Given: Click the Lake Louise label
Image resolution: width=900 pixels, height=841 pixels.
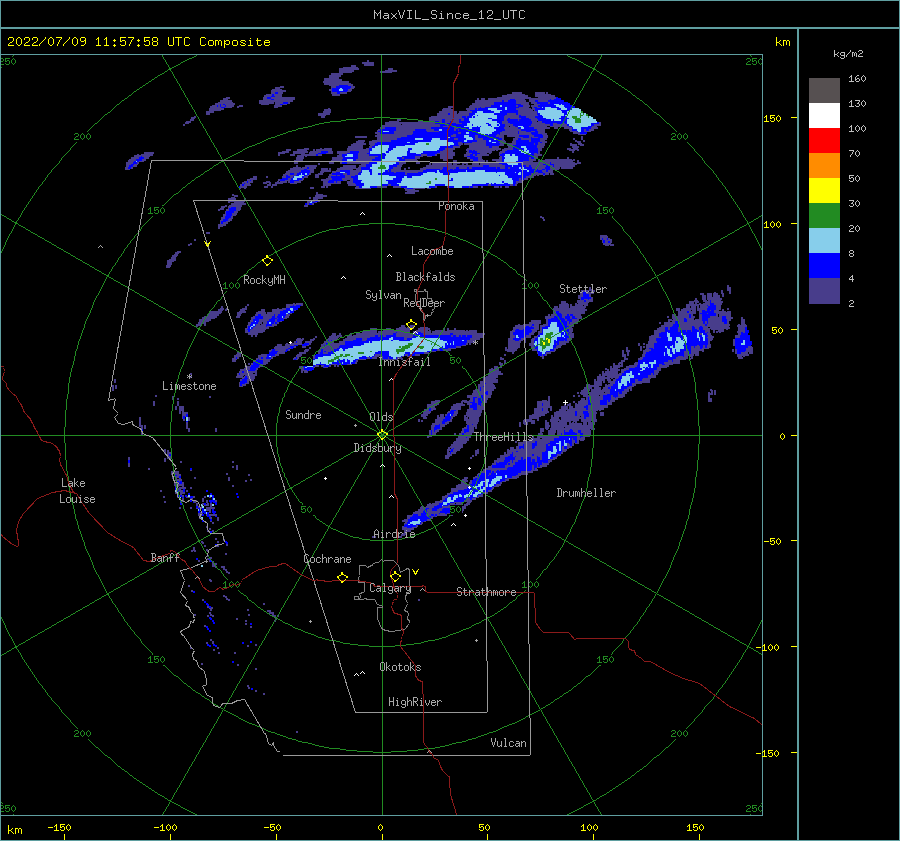Looking at the screenshot, I should [77, 491].
